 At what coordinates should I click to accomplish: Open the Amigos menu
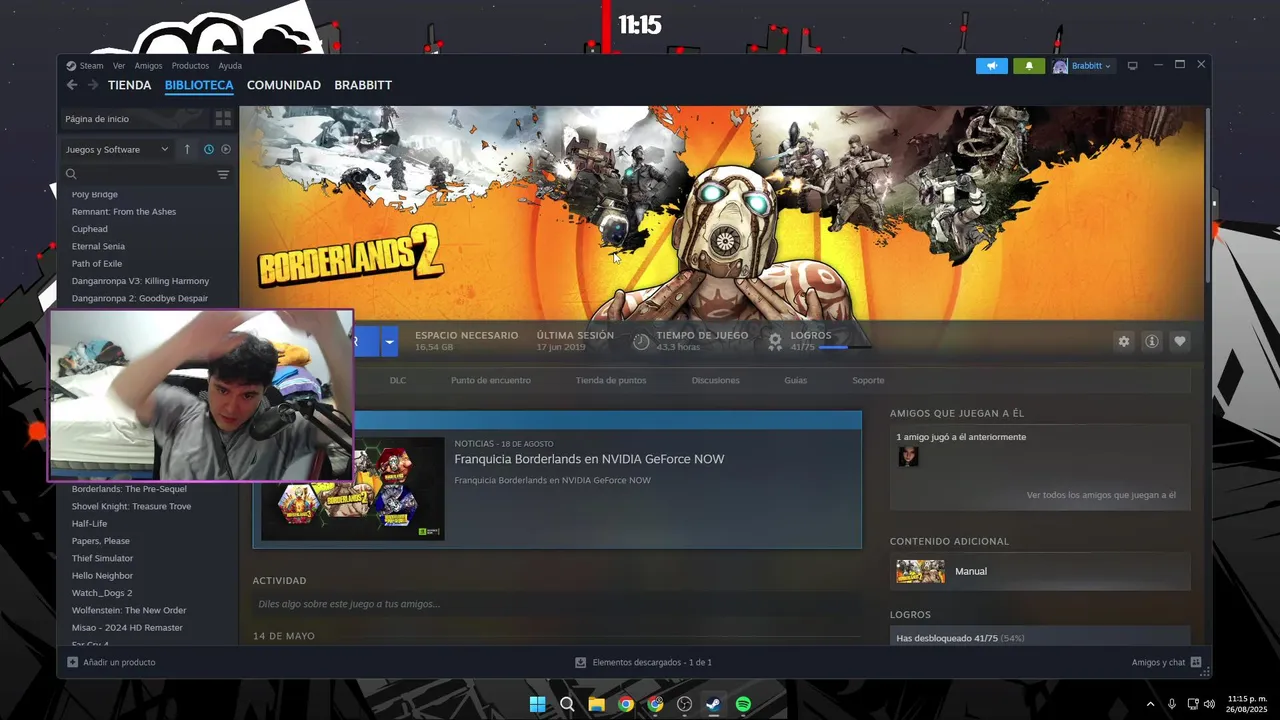(x=148, y=66)
